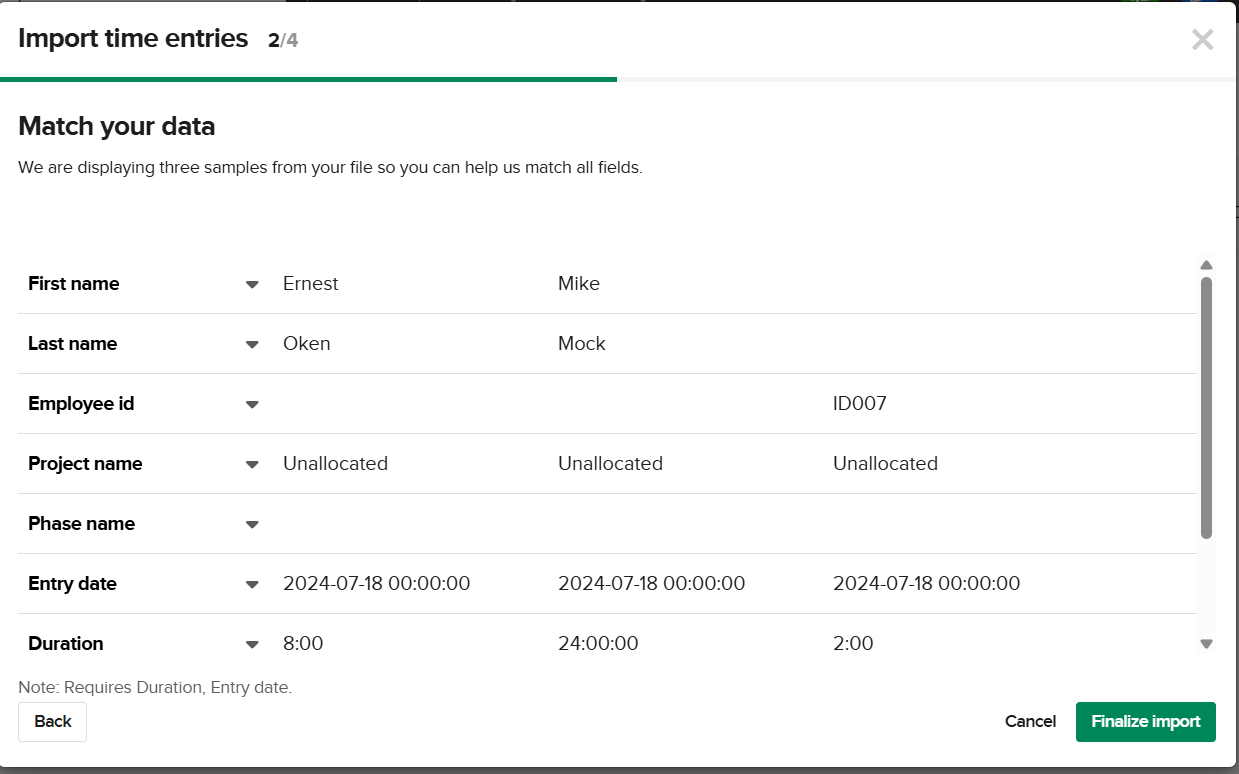Expand the Entry date mapping dropdown
This screenshot has height=774, width=1239.
click(x=251, y=584)
